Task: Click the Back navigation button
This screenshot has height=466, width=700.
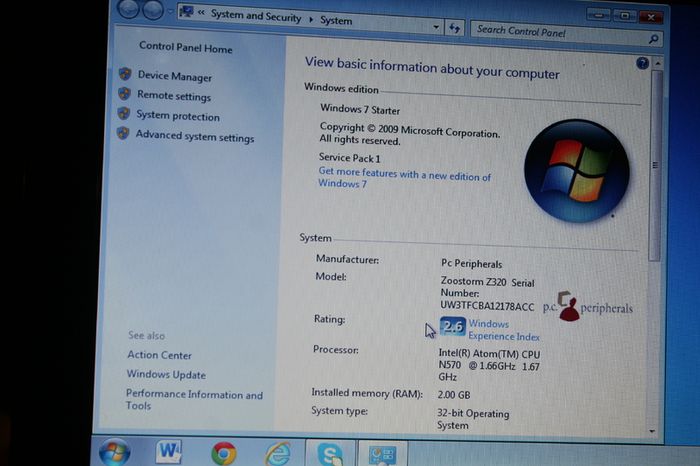Action: (129, 8)
